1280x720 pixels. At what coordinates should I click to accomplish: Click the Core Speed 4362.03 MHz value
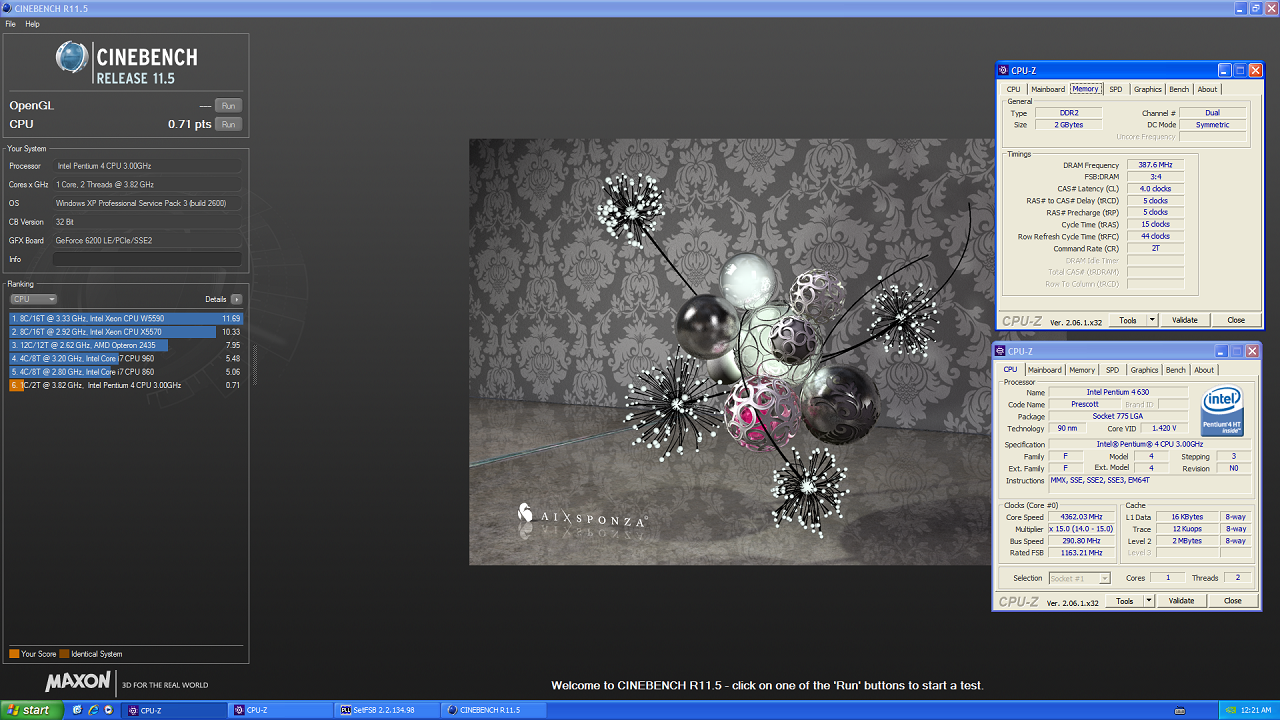coord(1082,517)
